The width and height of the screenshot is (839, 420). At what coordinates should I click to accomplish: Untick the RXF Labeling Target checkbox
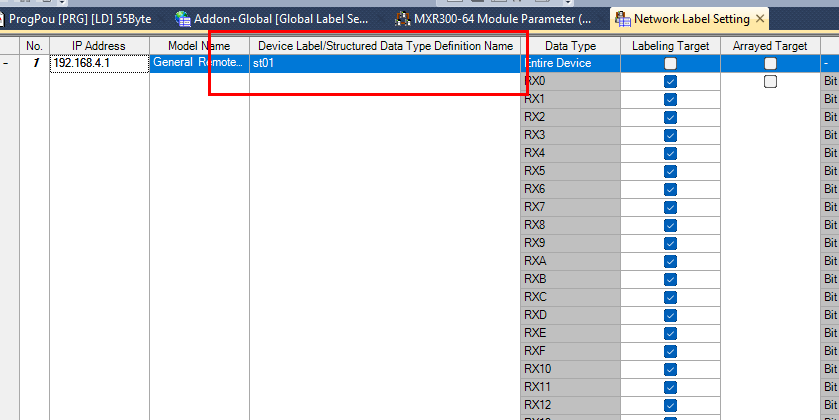pos(670,352)
